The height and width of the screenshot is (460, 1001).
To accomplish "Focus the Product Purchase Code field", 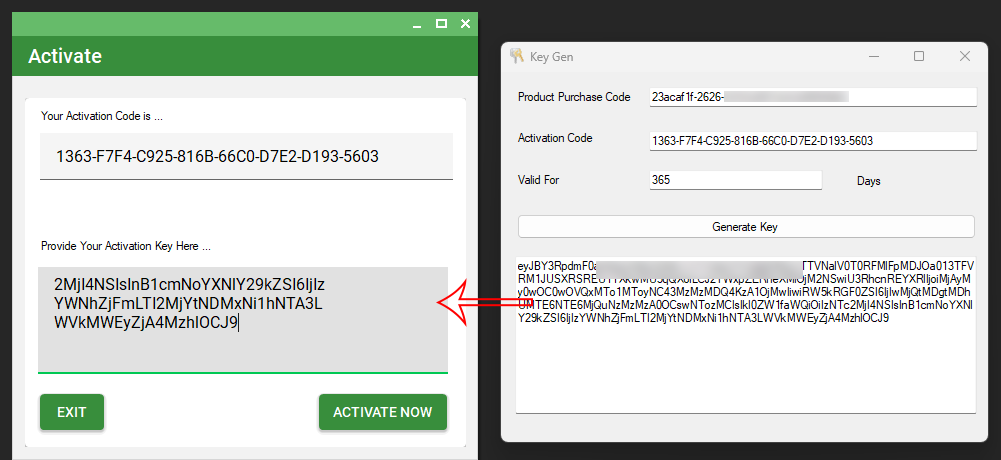I will tap(812, 97).
